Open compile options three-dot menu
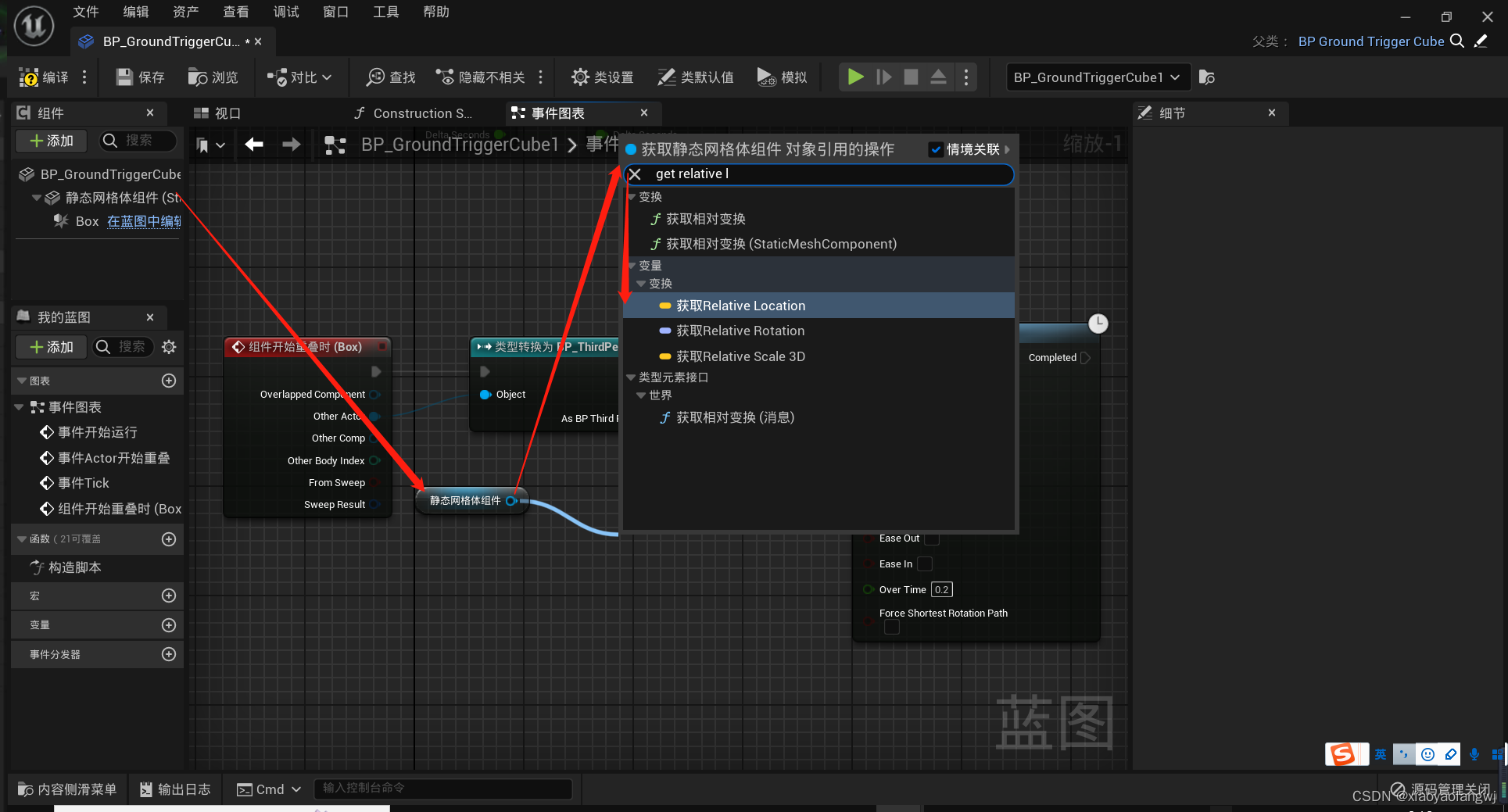The width and height of the screenshot is (1508, 812). (x=84, y=77)
